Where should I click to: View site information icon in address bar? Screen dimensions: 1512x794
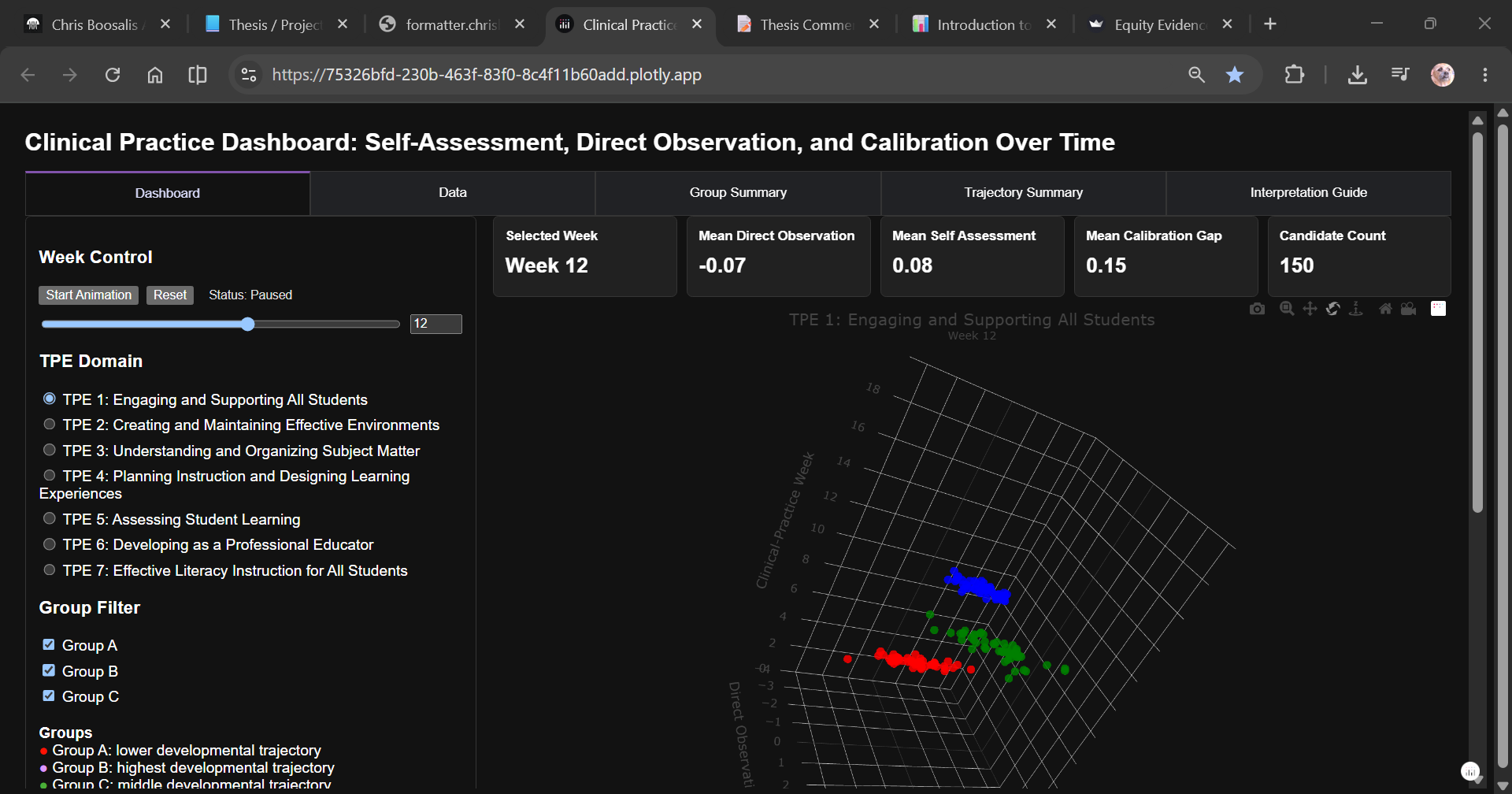249,75
